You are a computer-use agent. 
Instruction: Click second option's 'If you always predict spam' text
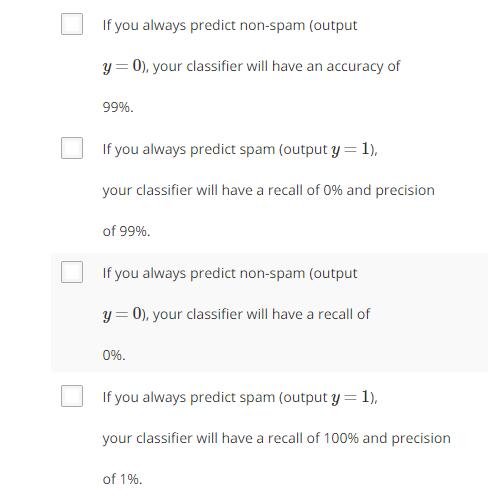(x=189, y=149)
